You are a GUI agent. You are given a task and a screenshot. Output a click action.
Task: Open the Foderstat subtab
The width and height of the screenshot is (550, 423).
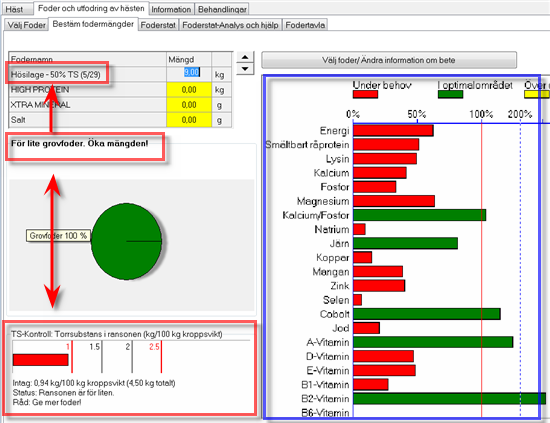(x=158, y=25)
